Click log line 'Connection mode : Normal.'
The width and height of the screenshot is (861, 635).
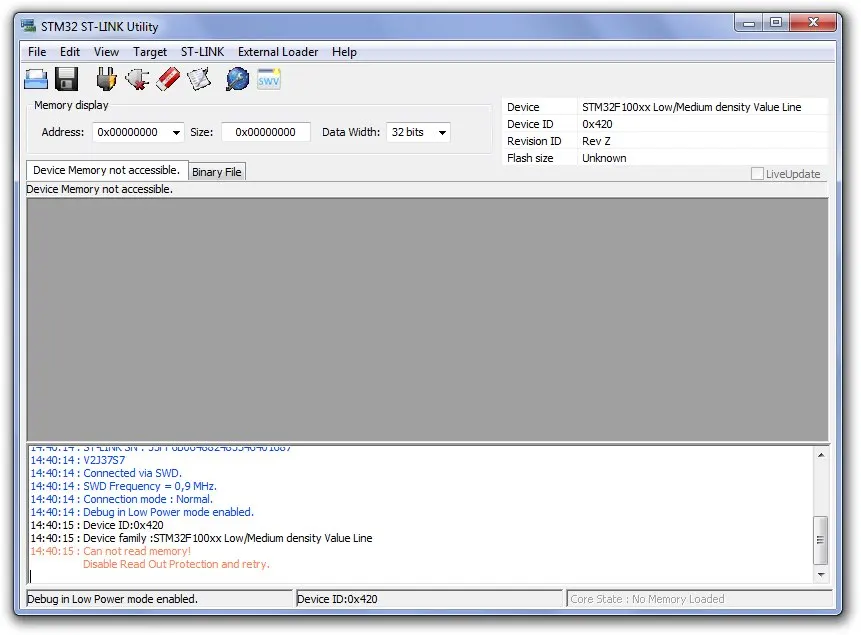point(121,499)
